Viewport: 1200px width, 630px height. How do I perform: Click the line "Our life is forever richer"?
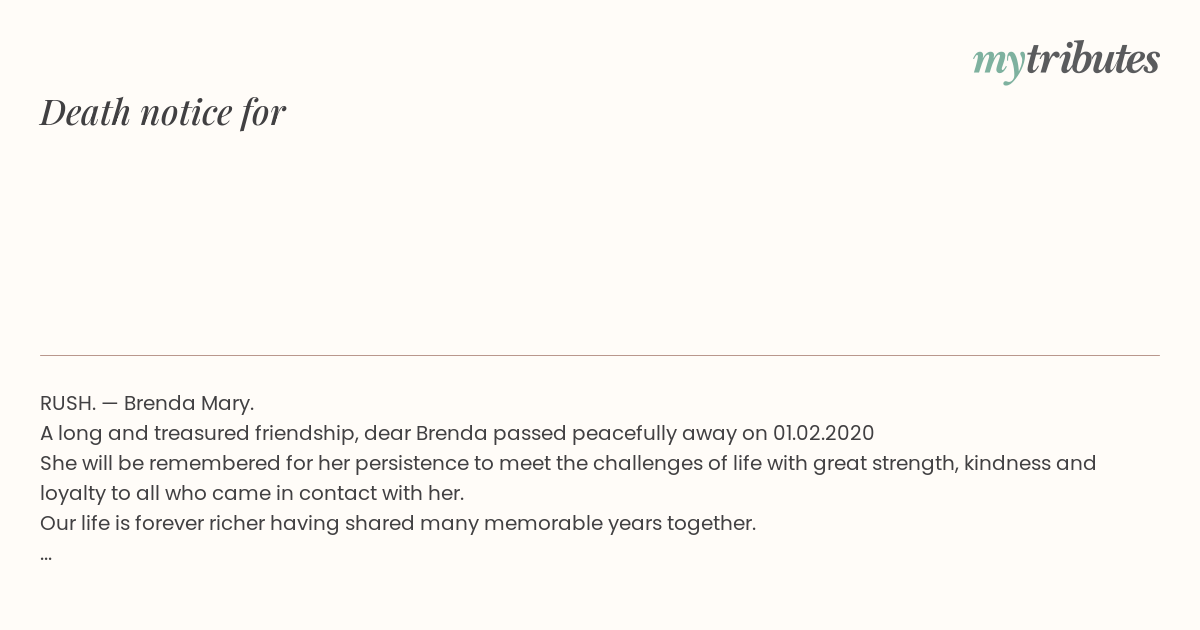(398, 524)
